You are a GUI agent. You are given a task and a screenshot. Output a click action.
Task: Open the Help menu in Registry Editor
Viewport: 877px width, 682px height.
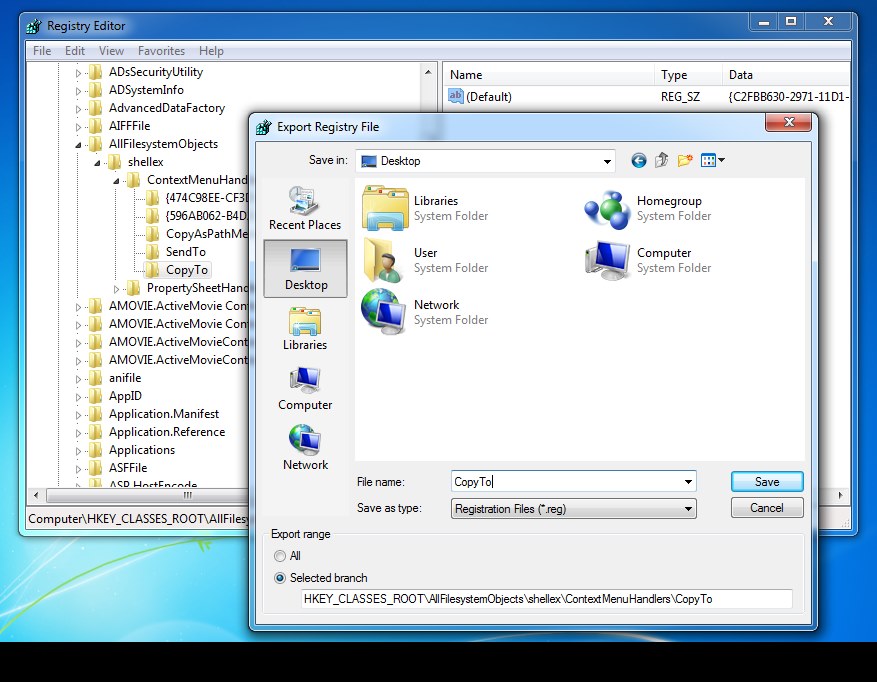[211, 51]
